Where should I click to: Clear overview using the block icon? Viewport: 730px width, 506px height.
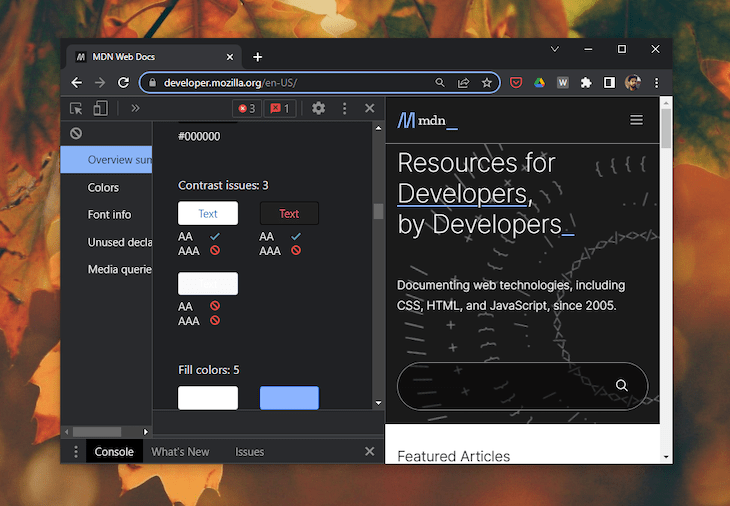click(x=76, y=133)
